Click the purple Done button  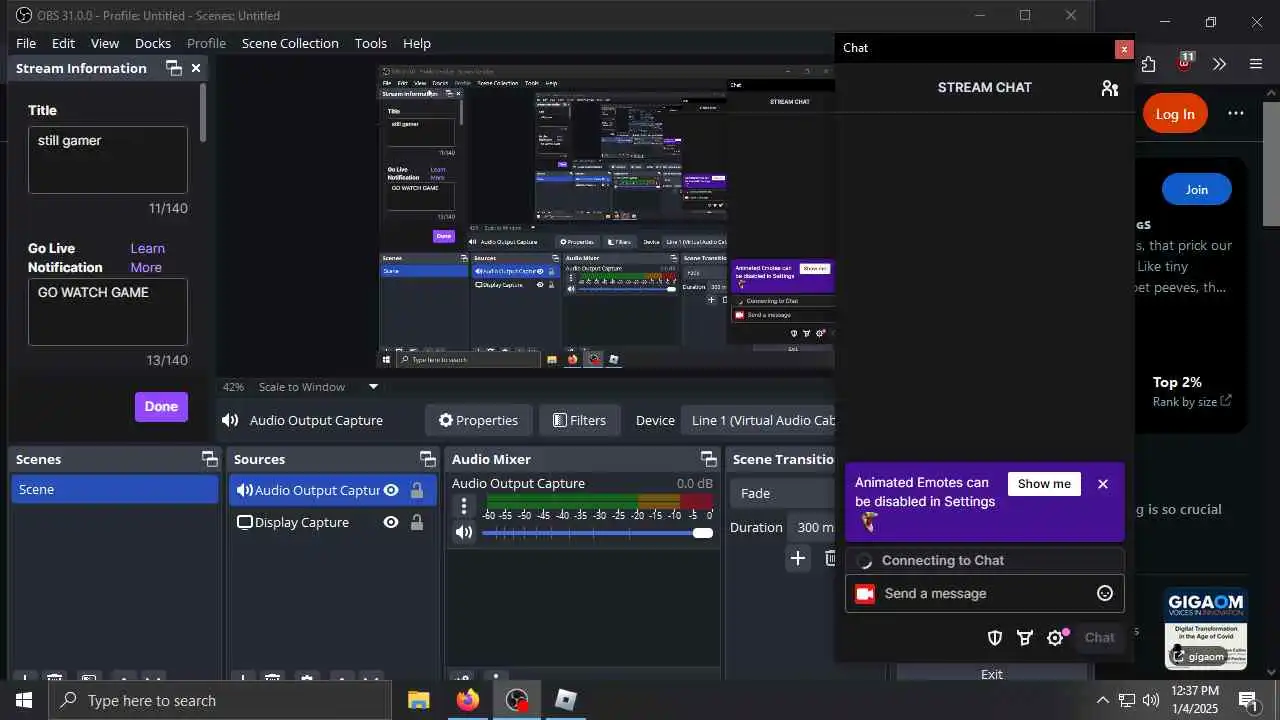coord(161,406)
